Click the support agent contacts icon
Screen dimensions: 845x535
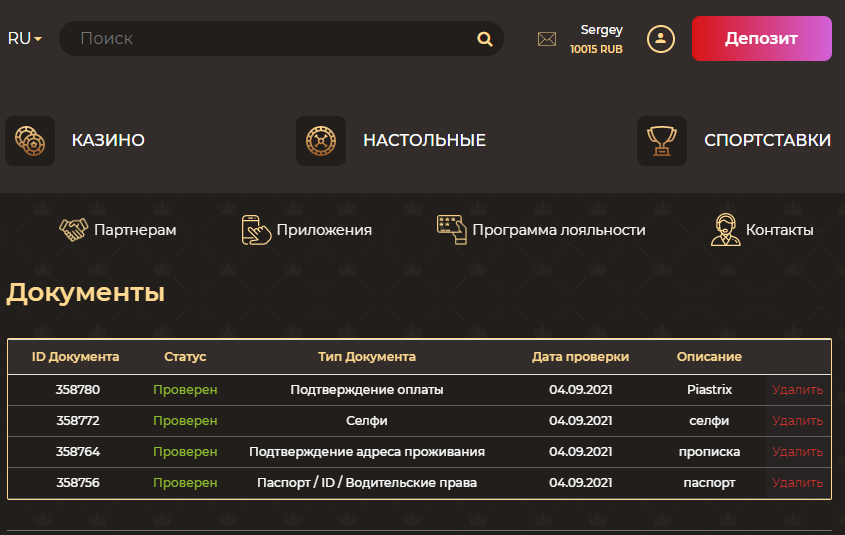pos(725,230)
